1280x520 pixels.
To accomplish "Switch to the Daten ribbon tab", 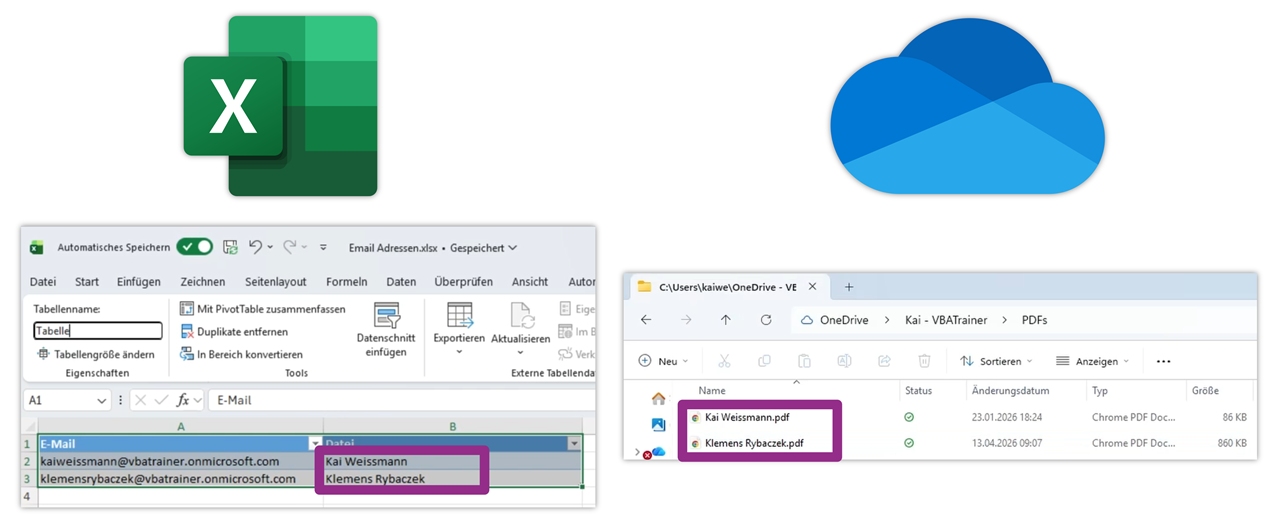I will click(401, 282).
